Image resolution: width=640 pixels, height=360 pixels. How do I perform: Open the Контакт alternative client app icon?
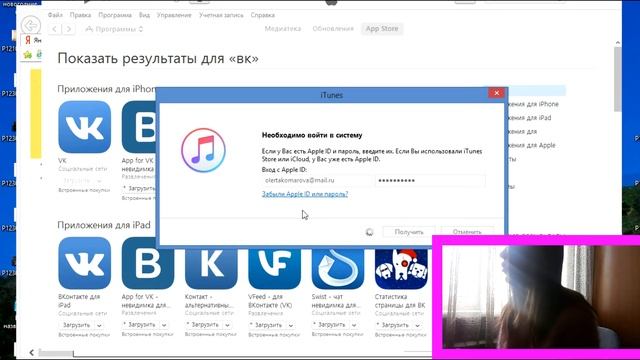(x=211, y=268)
